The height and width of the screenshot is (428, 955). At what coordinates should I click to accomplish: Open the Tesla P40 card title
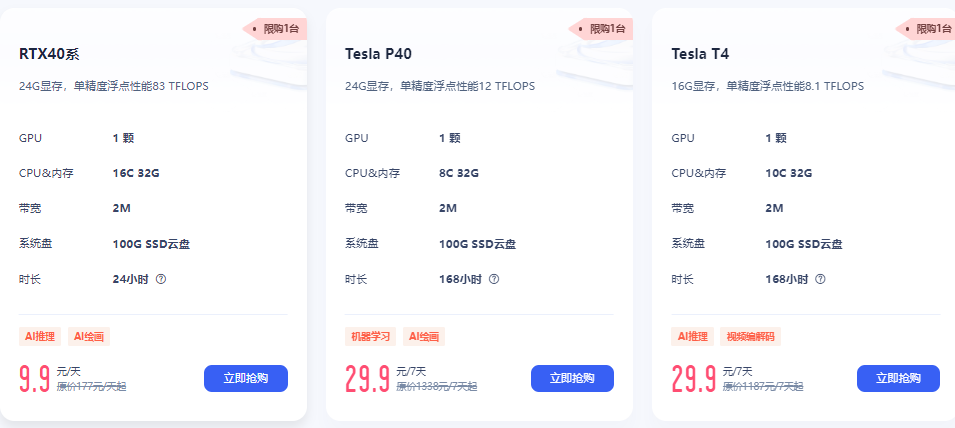[x=378, y=54]
